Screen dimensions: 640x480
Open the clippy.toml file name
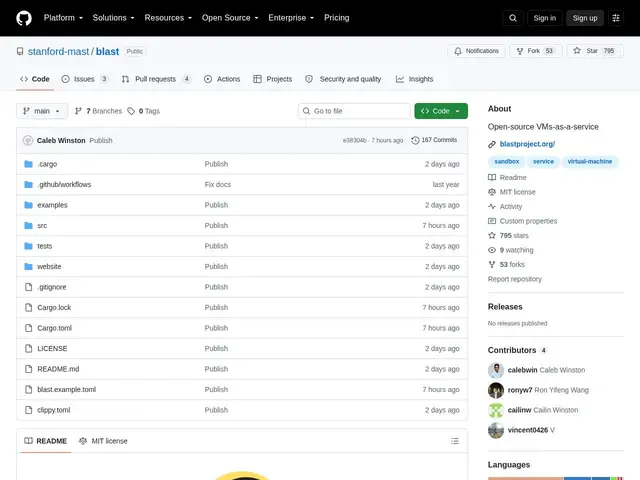pos(53,410)
